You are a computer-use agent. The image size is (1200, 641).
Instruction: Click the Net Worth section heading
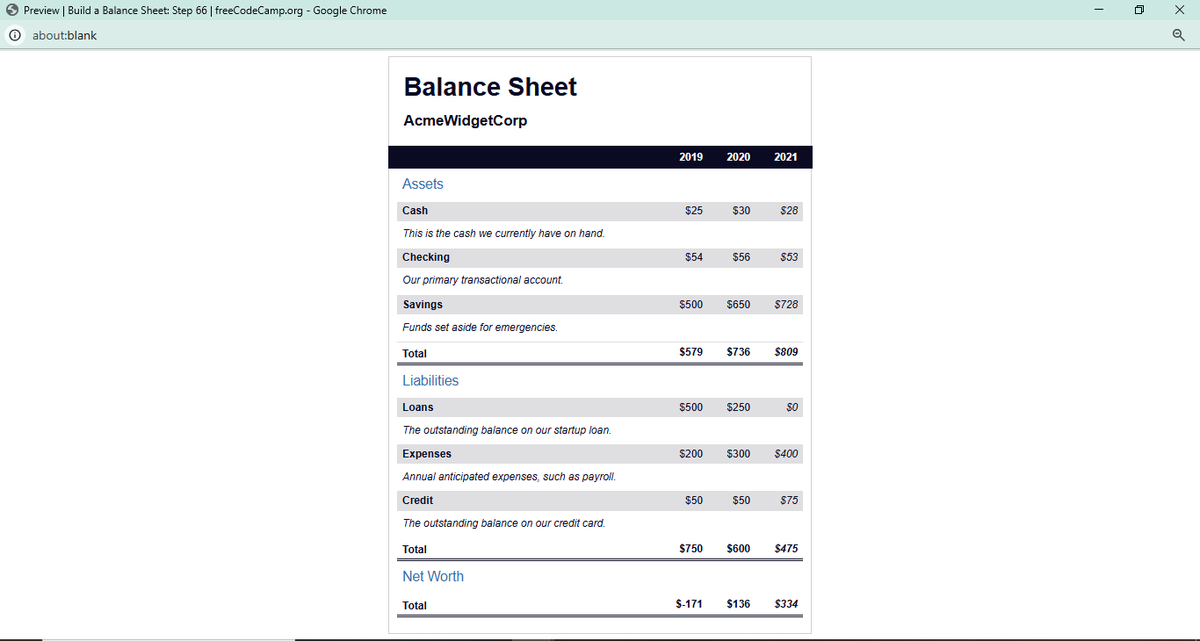[x=433, y=577]
